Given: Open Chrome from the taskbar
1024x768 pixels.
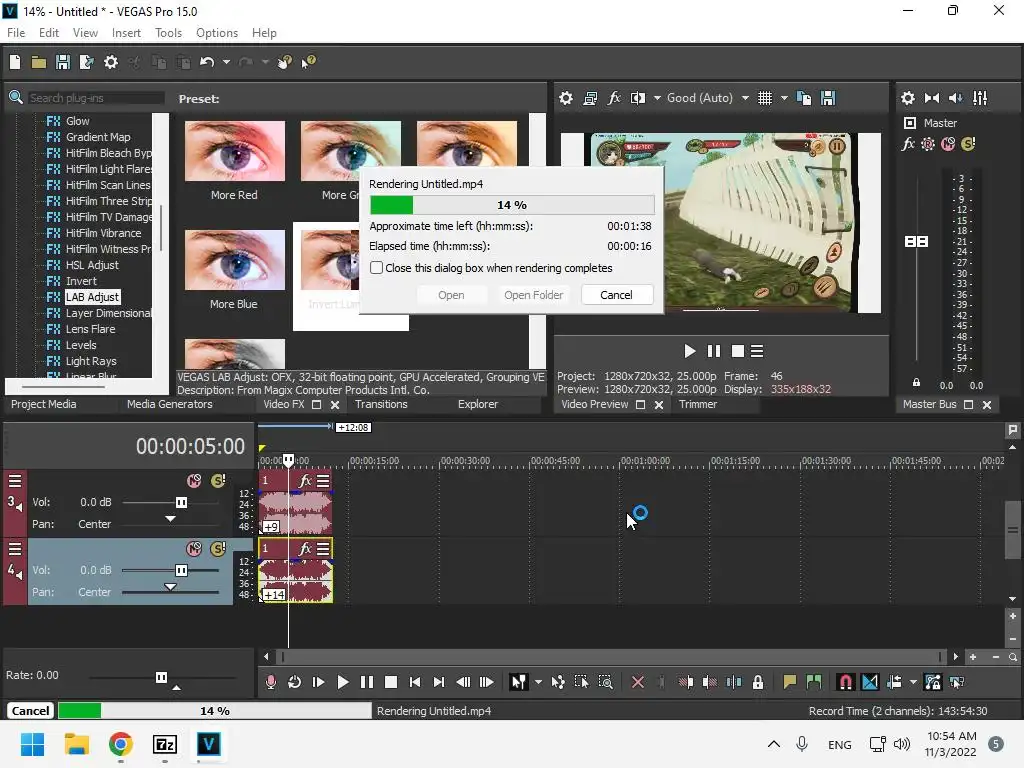Looking at the screenshot, I should click(121, 744).
